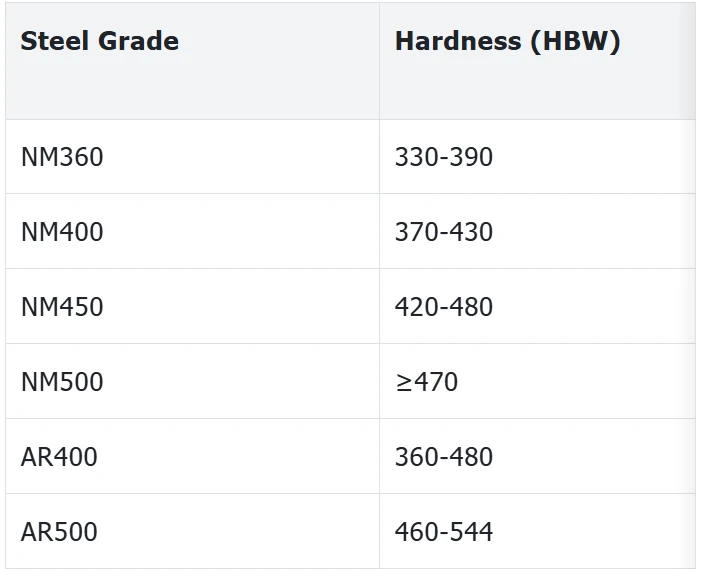702x573 pixels.
Task: Click the 420-480 hardness value
Action: pyautogui.click(x=444, y=307)
